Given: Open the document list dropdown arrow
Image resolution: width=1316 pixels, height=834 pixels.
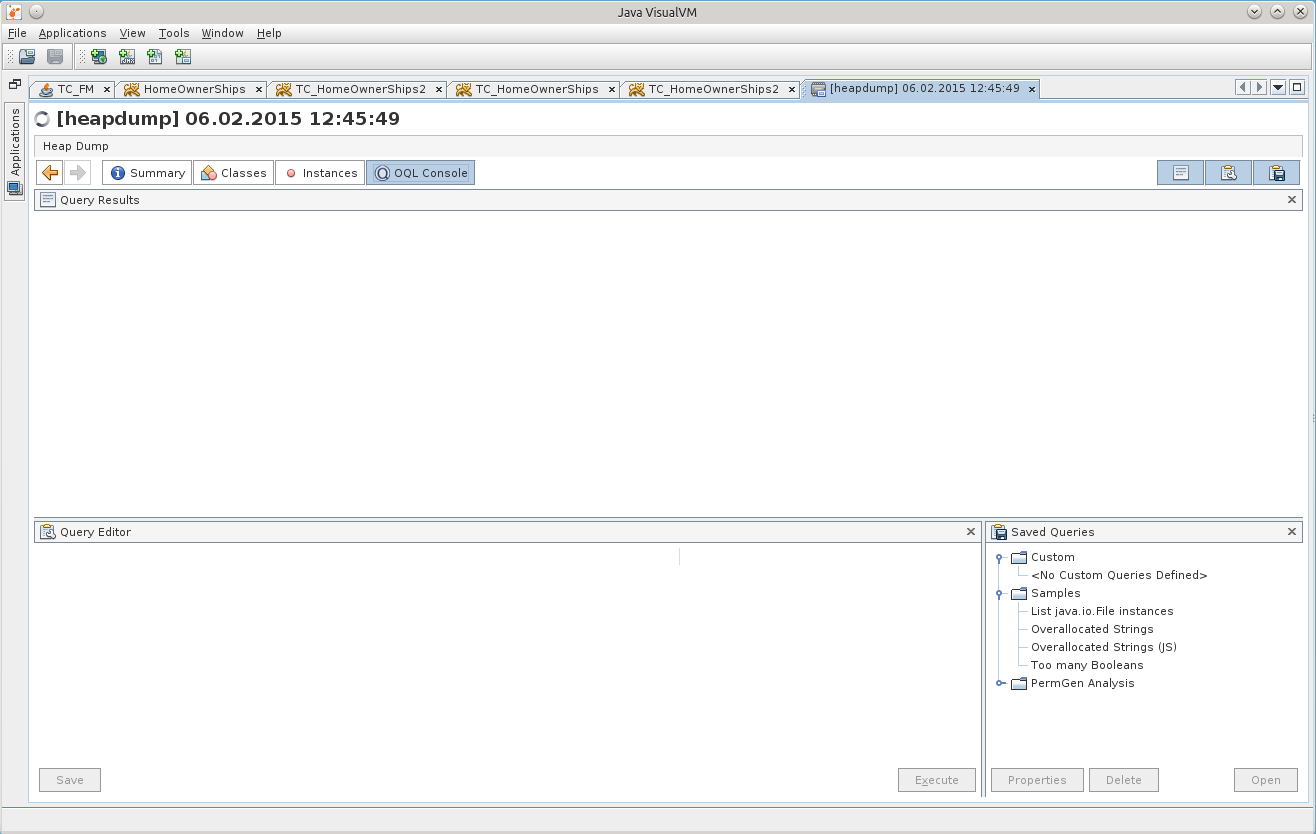Looking at the screenshot, I should (1278, 88).
